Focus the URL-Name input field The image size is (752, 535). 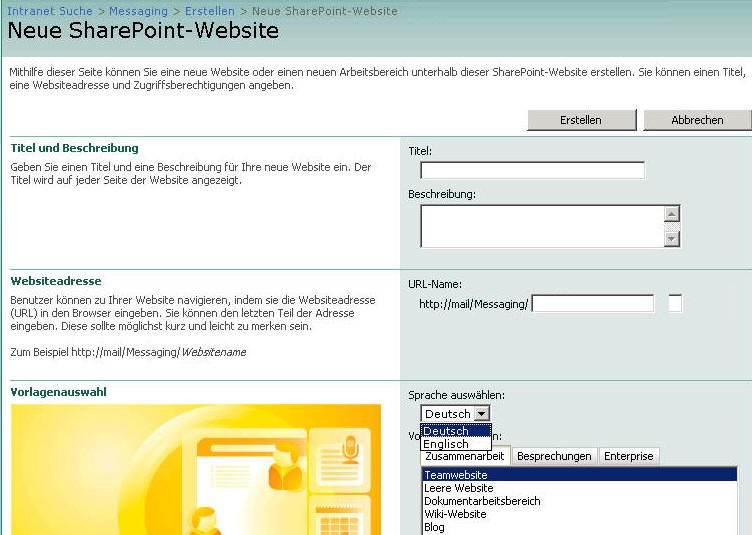(x=593, y=303)
